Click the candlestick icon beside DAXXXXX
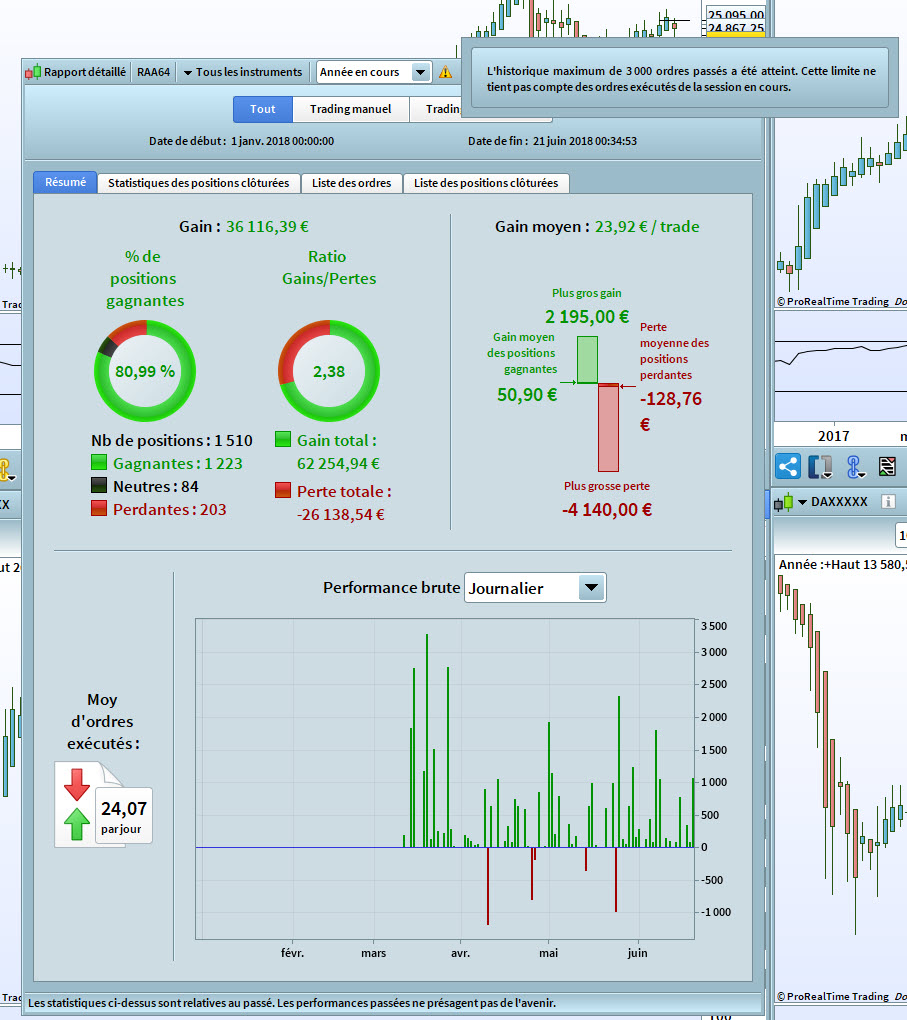 point(783,502)
